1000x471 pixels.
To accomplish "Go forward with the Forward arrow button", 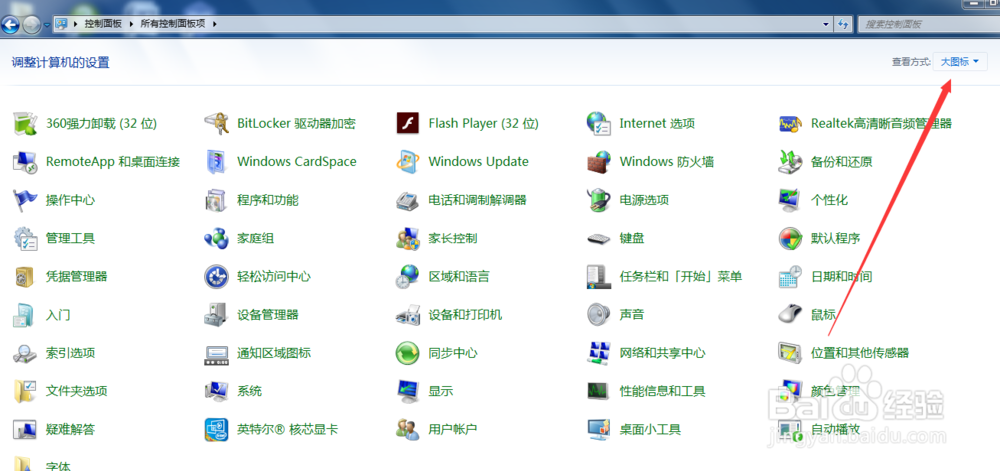I will coord(31,25).
